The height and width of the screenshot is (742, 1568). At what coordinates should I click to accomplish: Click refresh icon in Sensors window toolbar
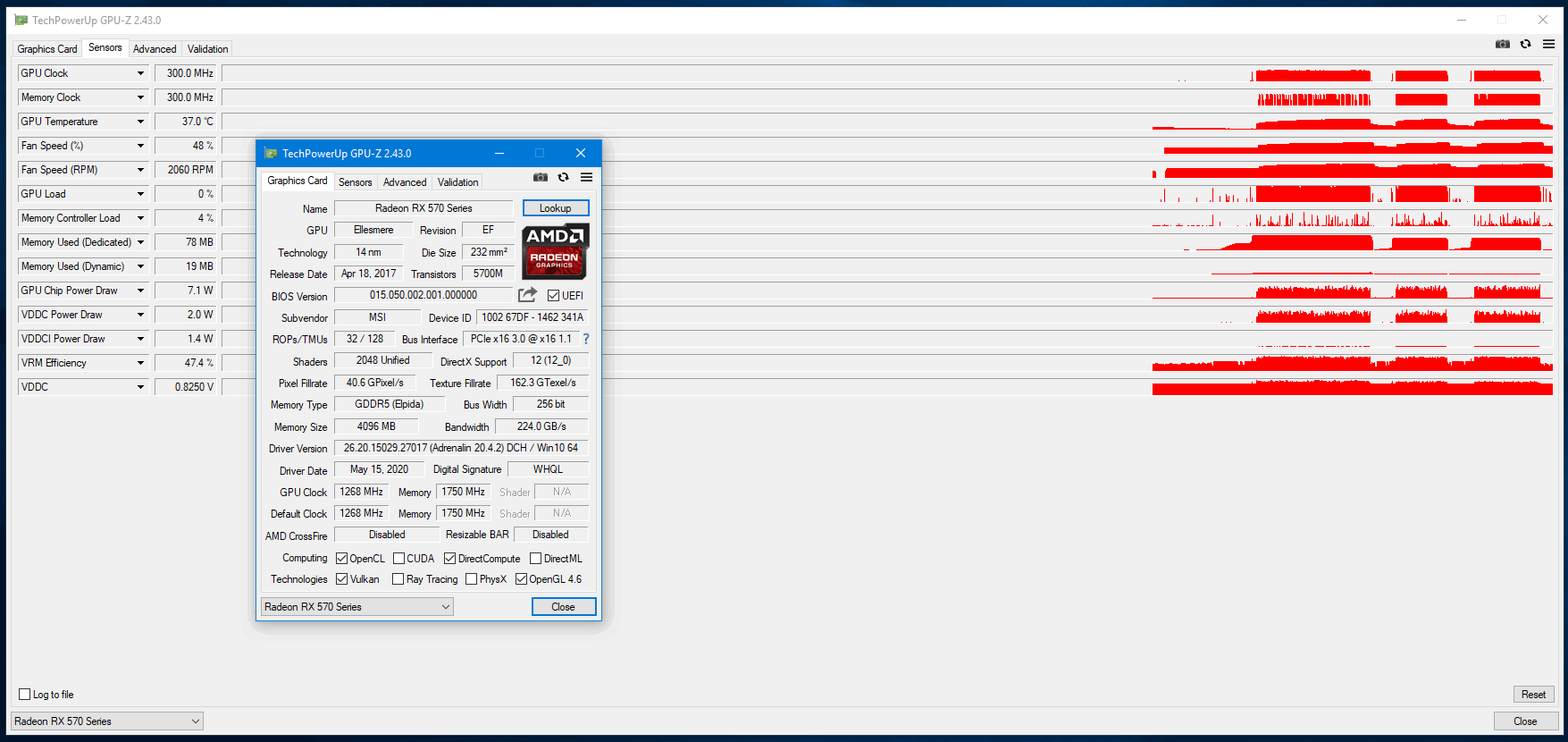click(x=1526, y=44)
